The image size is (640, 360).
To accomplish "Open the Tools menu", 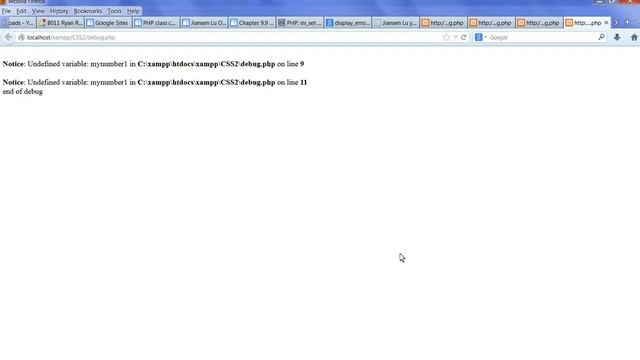I will pos(114,11).
